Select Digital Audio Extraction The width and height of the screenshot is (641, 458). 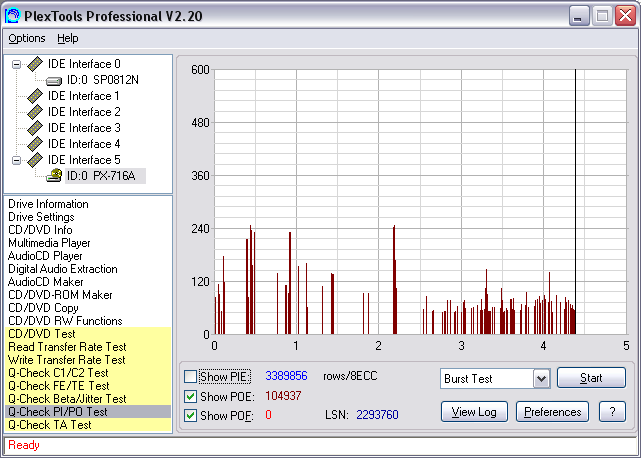coord(63,269)
